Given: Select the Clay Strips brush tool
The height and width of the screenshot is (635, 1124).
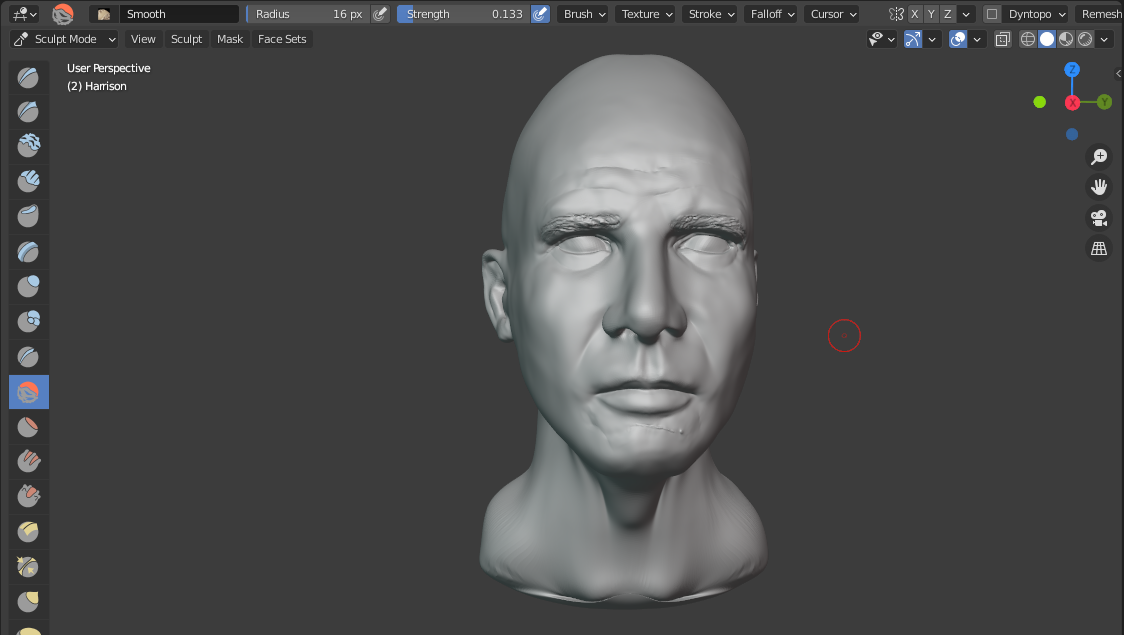Looking at the screenshot, I should 29,181.
